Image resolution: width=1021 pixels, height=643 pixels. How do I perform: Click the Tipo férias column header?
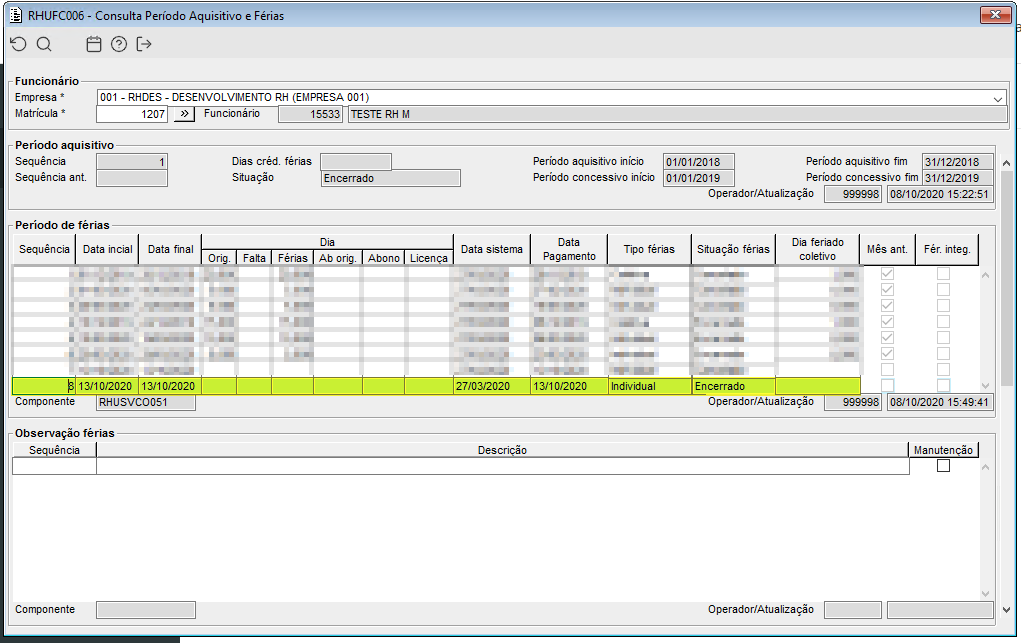click(x=648, y=249)
